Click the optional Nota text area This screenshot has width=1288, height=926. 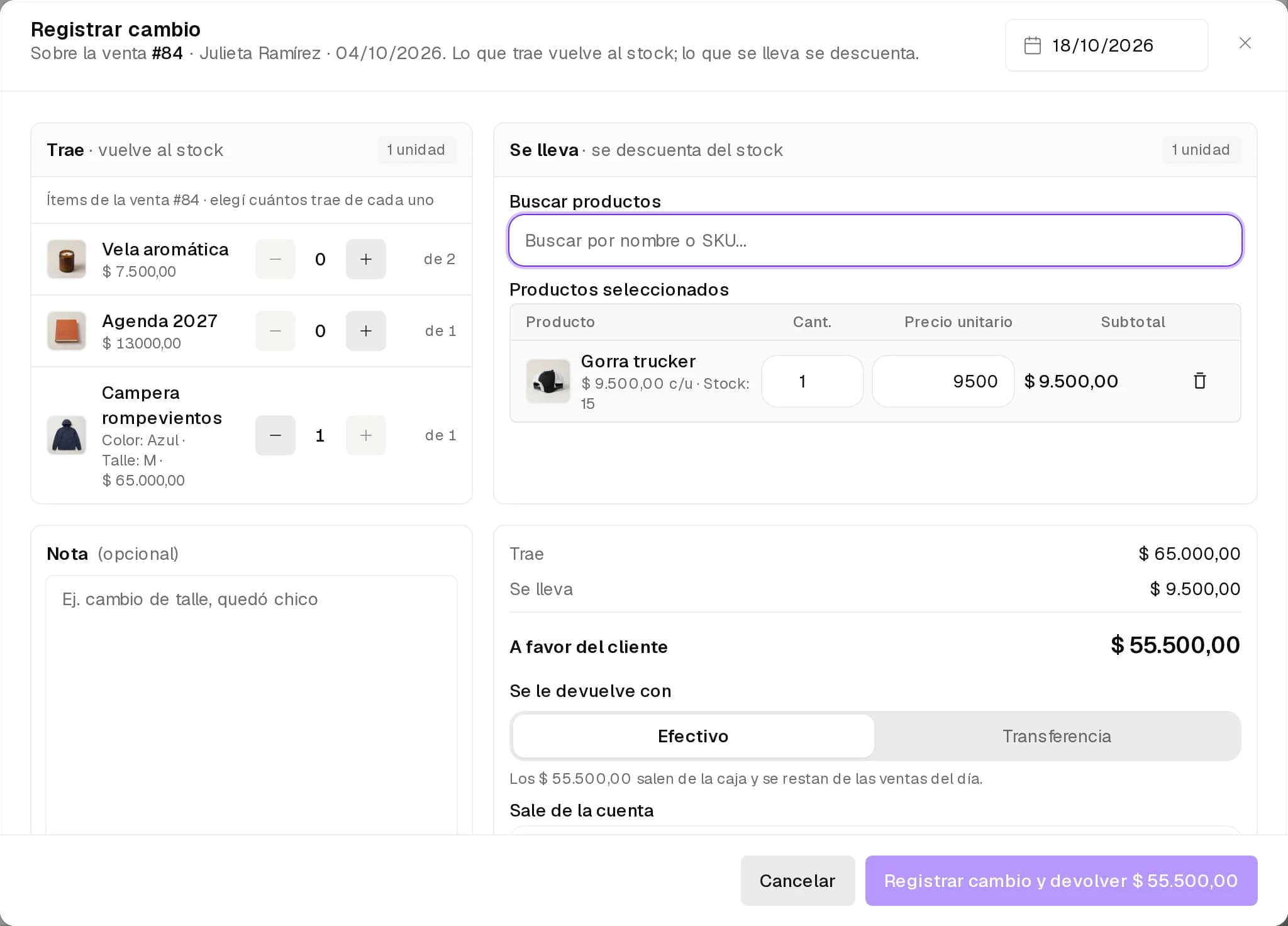pos(252,705)
